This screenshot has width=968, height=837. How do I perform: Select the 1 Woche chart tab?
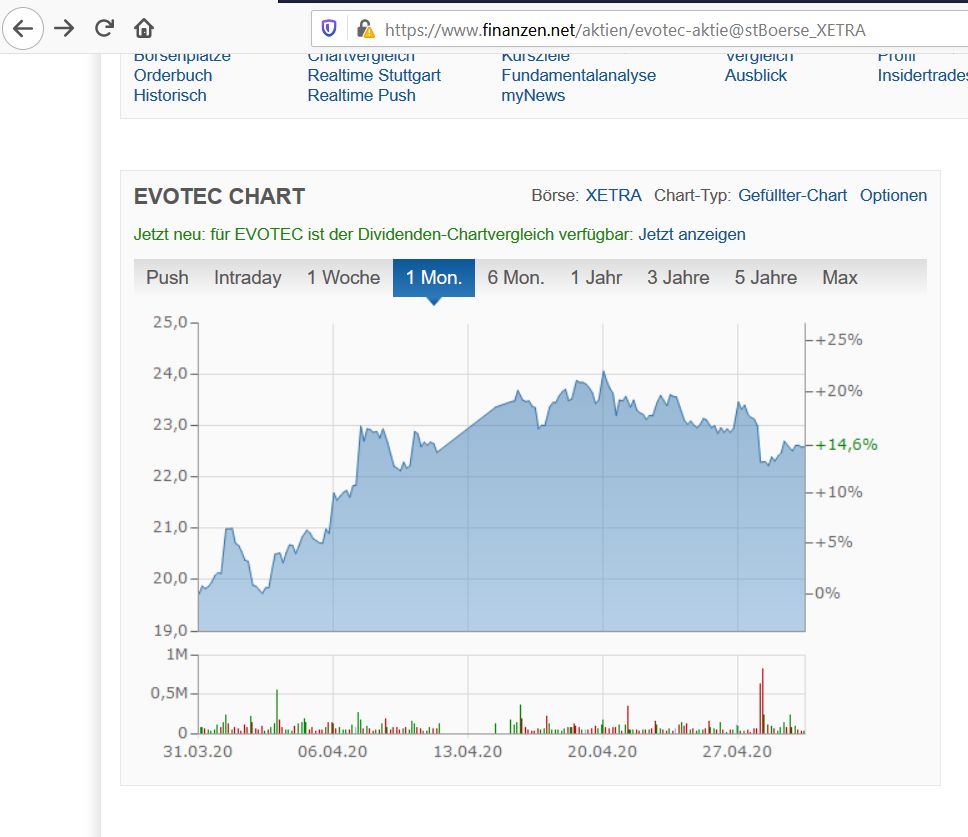pos(343,278)
